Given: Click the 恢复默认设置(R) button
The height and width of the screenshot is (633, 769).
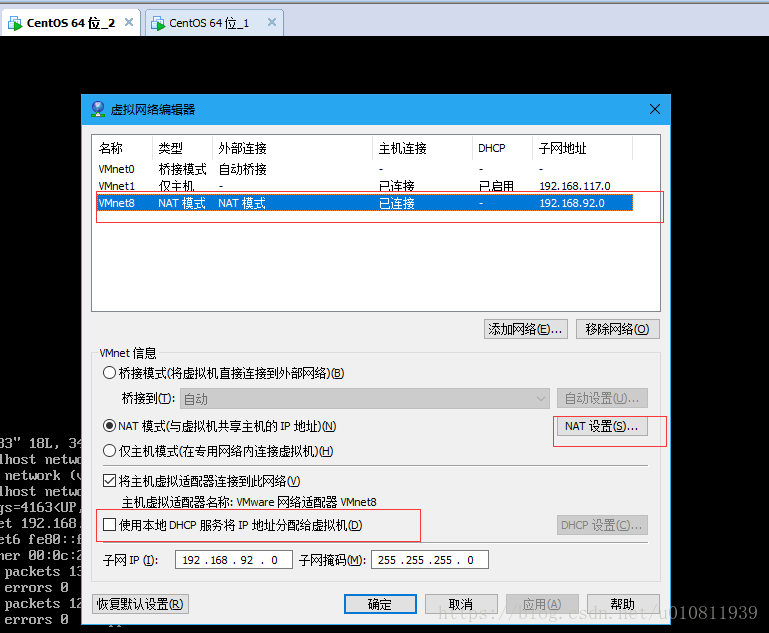Looking at the screenshot, I should coord(140,604).
